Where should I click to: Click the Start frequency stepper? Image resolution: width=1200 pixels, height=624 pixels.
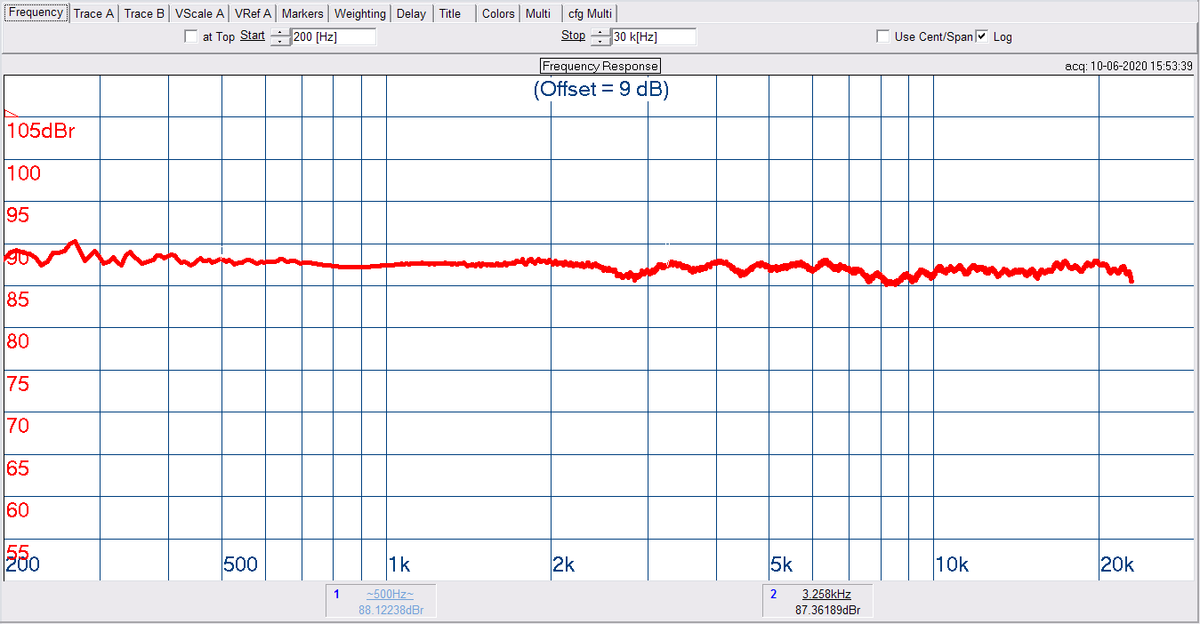tap(279, 37)
